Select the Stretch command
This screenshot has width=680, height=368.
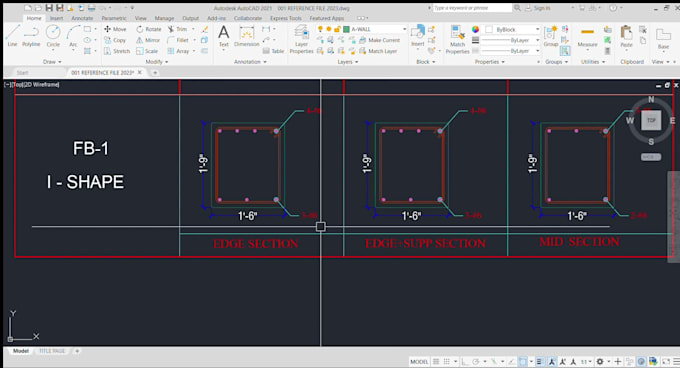pyautogui.click(x=117, y=51)
